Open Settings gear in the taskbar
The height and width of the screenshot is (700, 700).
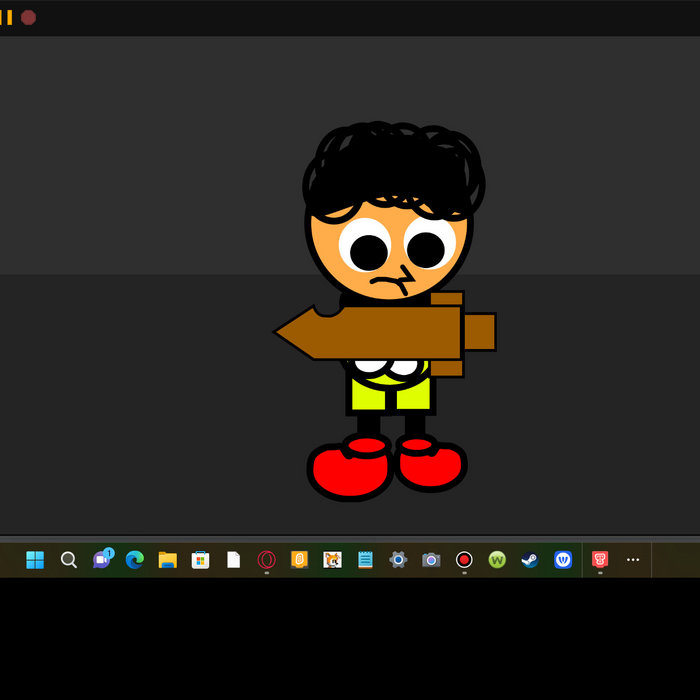pyautogui.click(x=398, y=560)
